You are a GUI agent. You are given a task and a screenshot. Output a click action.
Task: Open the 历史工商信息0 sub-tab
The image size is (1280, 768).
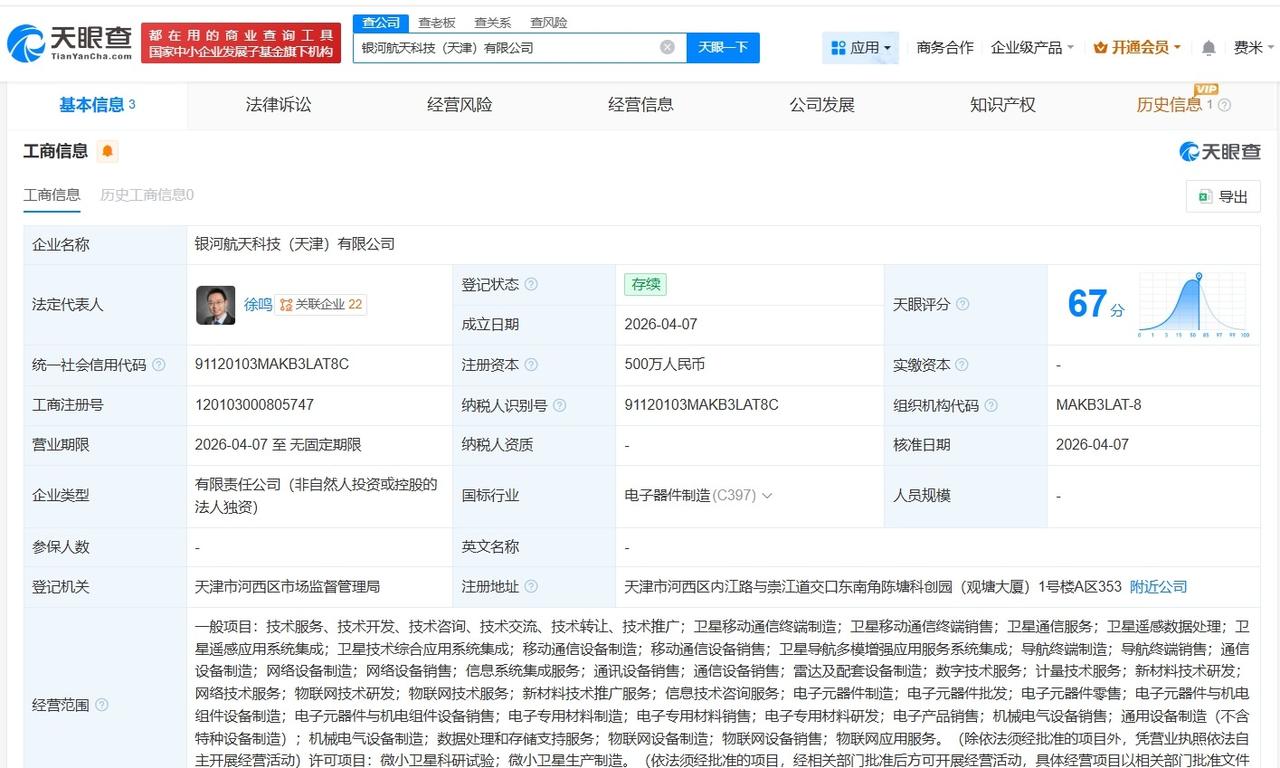[x=146, y=195]
